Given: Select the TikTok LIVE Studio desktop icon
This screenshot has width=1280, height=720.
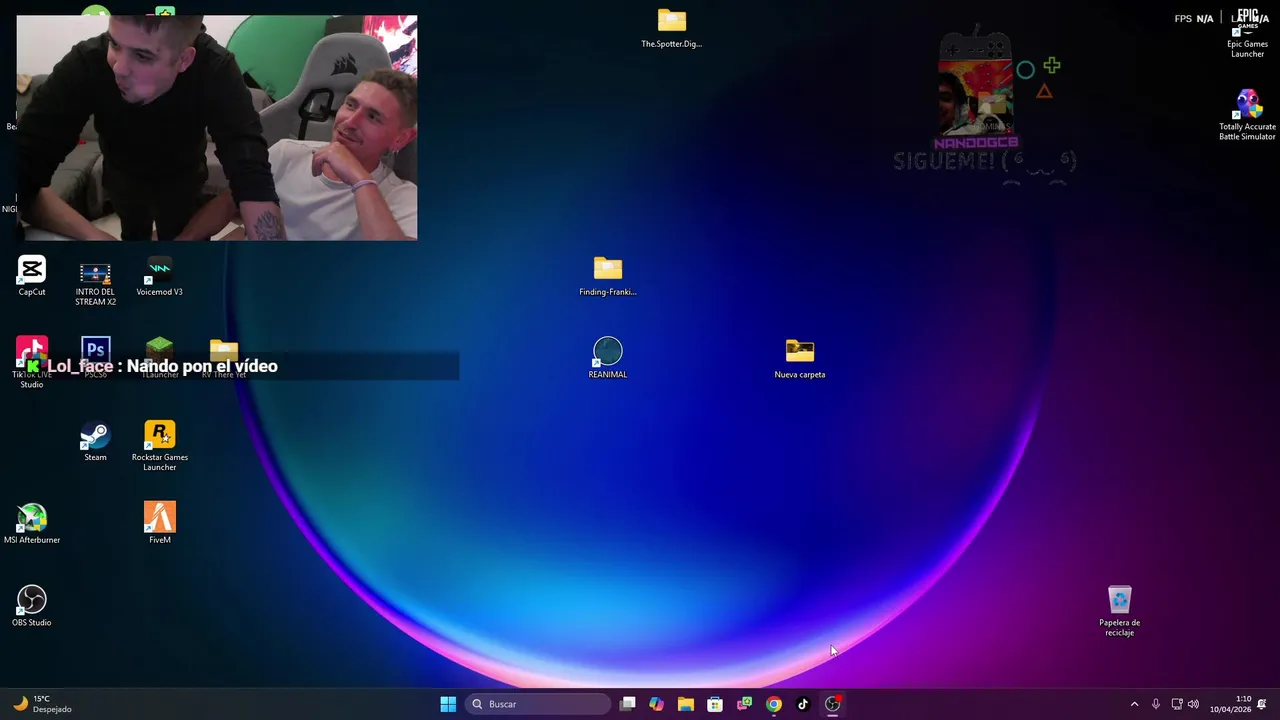Looking at the screenshot, I should [x=32, y=363].
